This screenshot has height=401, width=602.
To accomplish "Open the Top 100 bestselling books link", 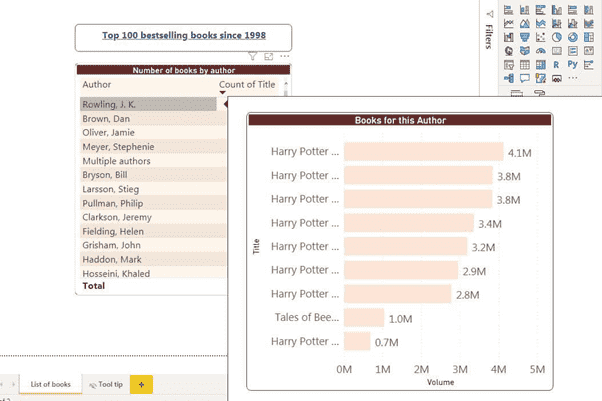I will (184, 35).
